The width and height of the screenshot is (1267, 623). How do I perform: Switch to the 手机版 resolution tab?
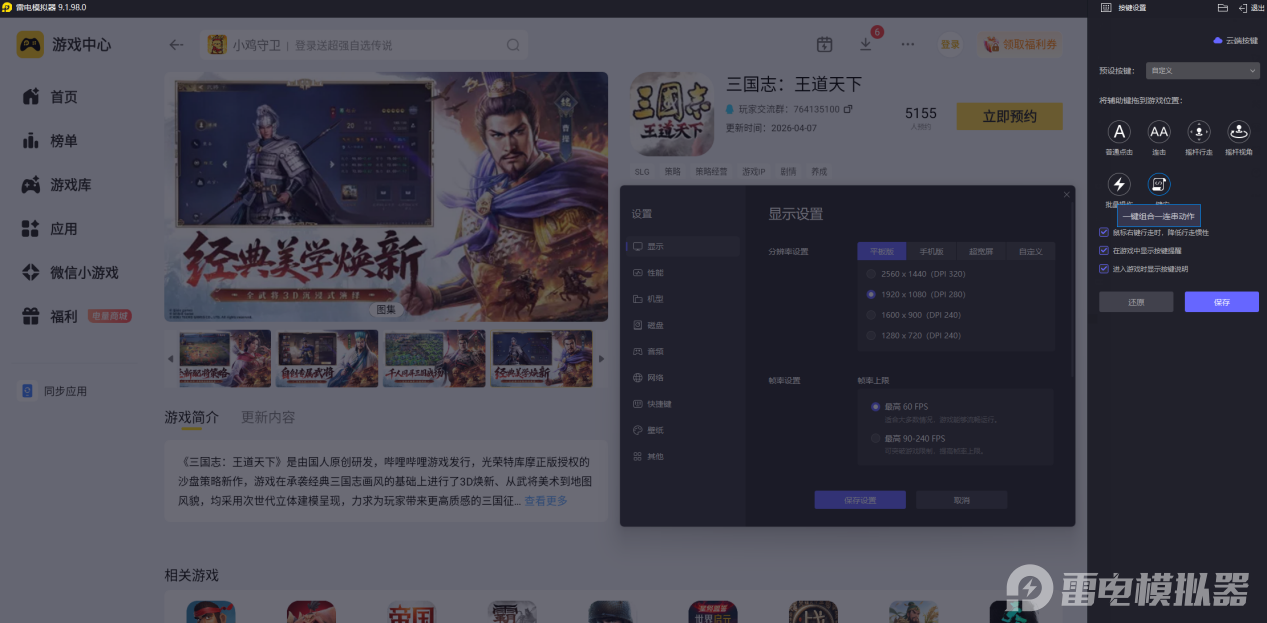(x=931, y=251)
